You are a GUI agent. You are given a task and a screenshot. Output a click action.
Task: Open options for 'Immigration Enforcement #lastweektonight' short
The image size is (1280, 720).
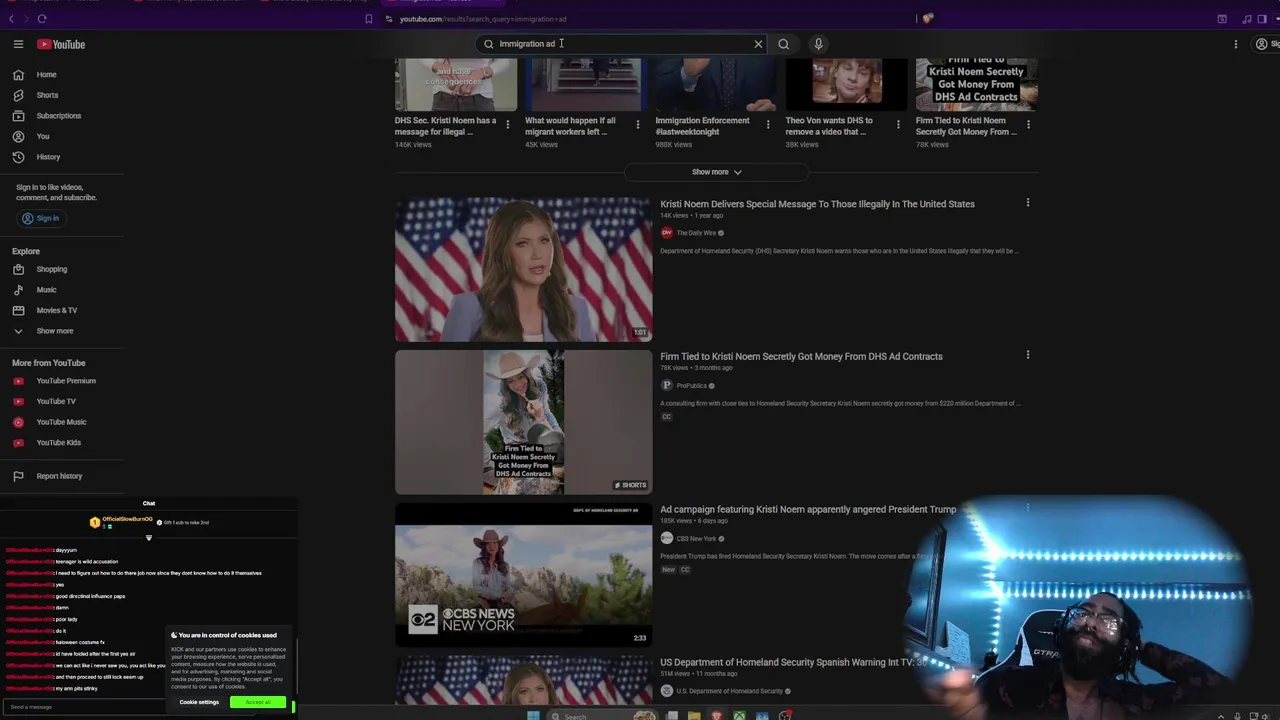(768, 125)
